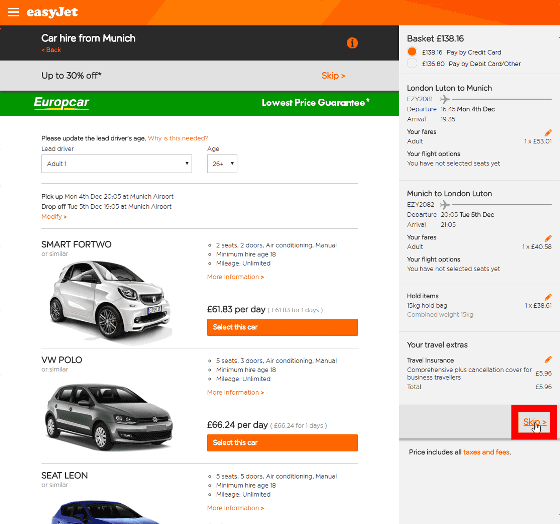
Task: Click the £61.83 per day price
Action: (x=236, y=309)
